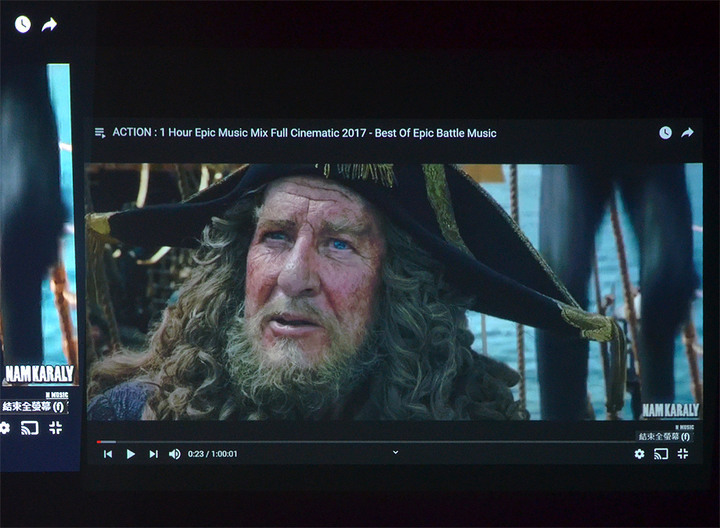Screen dimensions: 720x528
Task: Exit fullscreen in main player
Action: click(x=683, y=454)
